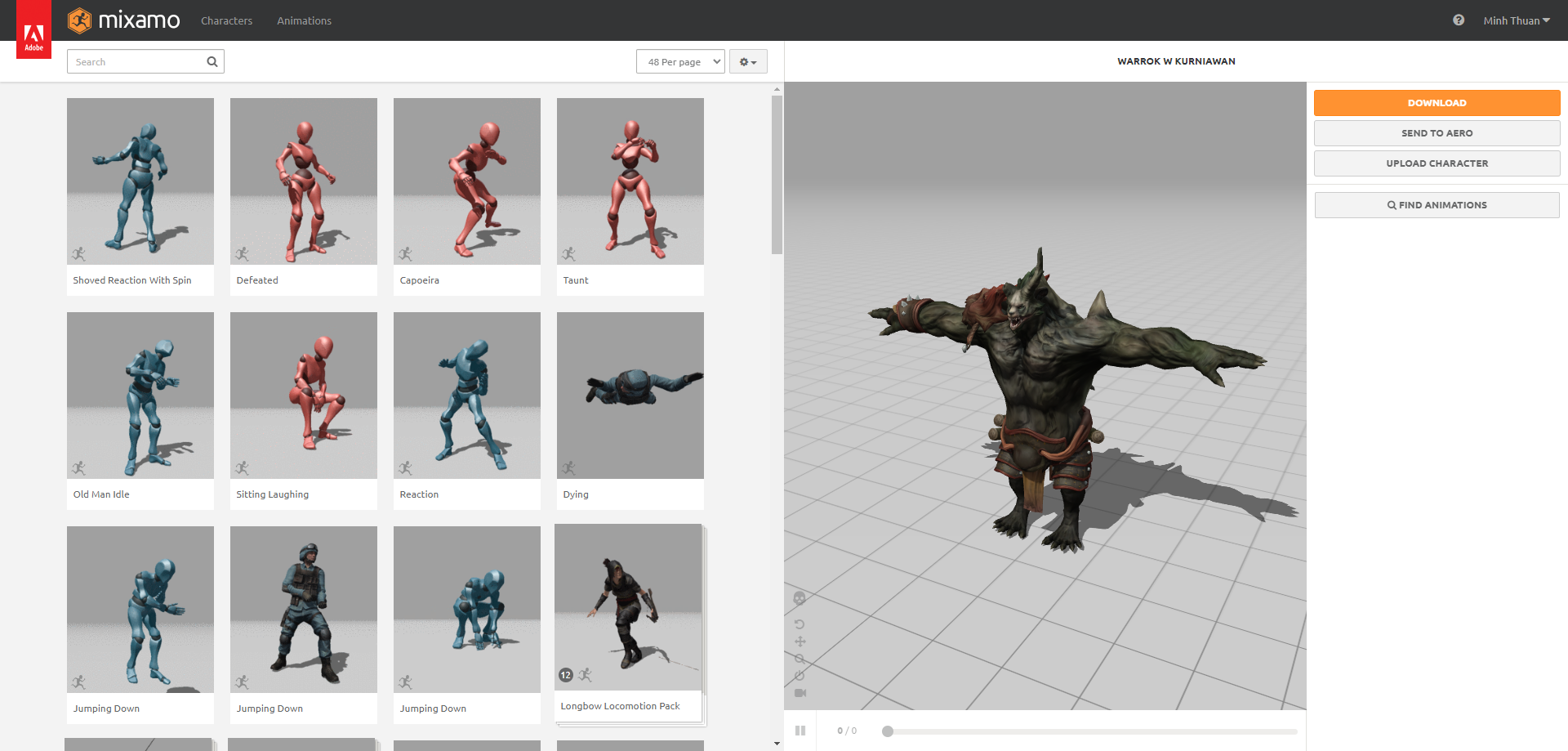
Task: Toggle the skeleton view skull icon
Action: point(800,598)
